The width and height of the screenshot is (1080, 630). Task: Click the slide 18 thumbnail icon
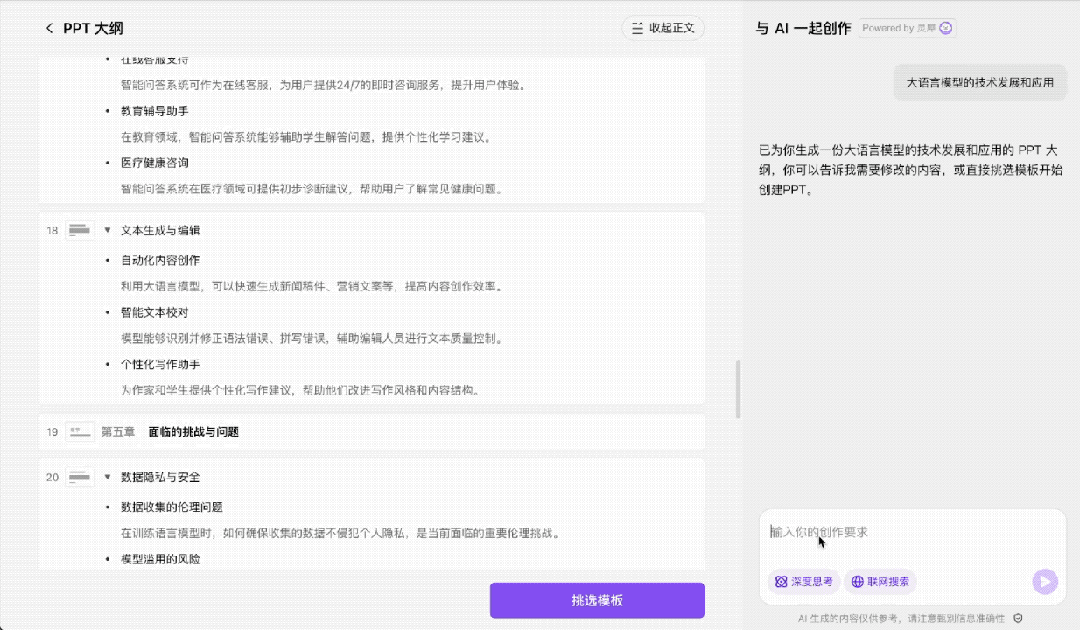[x=79, y=230]
